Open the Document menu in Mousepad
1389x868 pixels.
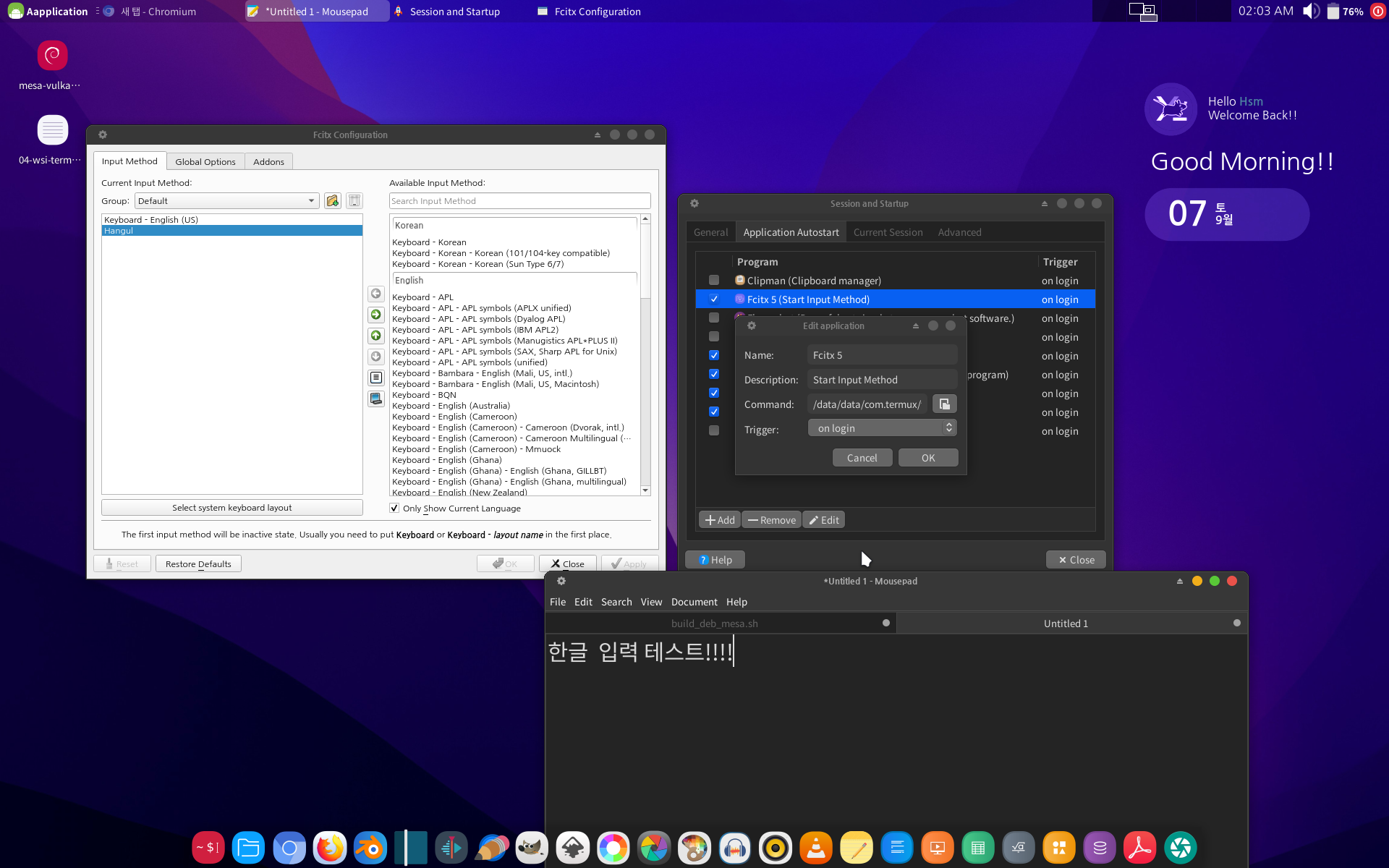click(694, 602)
